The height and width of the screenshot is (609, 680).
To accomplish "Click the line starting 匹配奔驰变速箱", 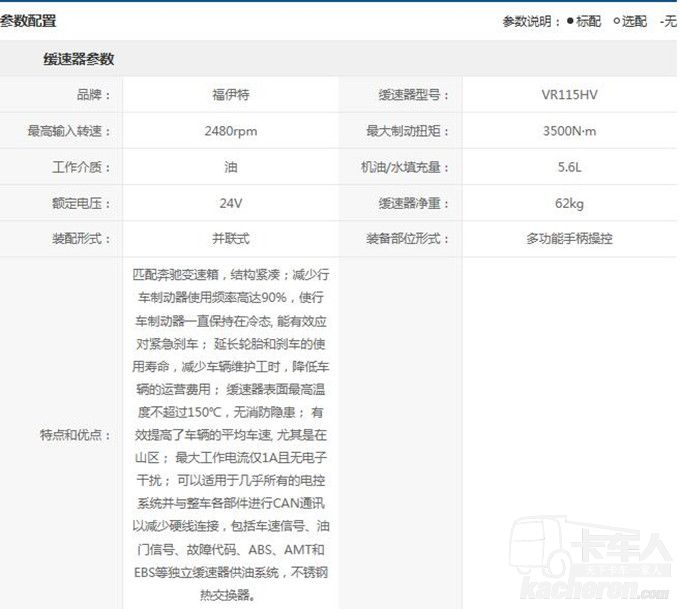I will click(231, 275).
